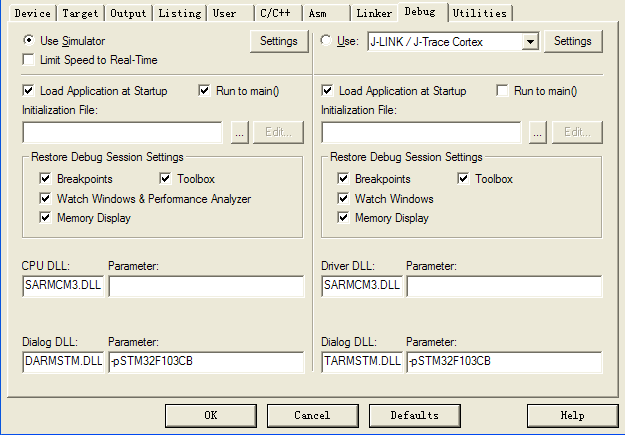Click the DARMSTM.DLL Dialog DLL field
Screen dimensions: 625x435
point(63,362)
